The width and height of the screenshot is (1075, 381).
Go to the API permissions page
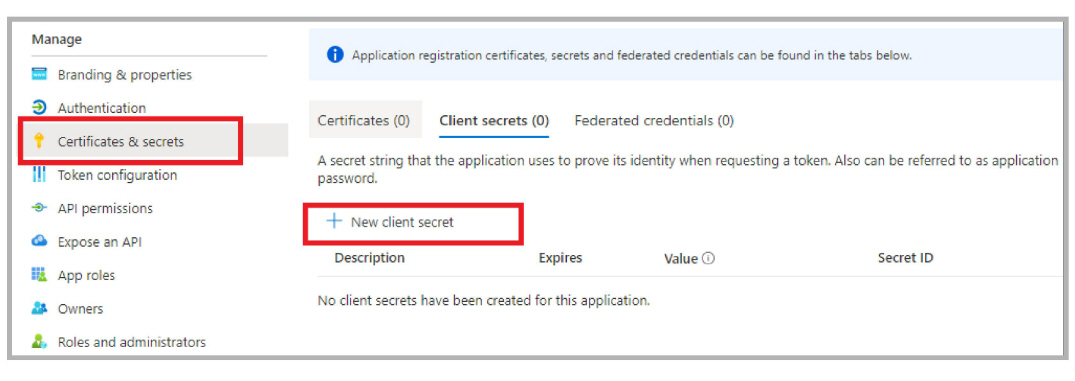[105, 208]
